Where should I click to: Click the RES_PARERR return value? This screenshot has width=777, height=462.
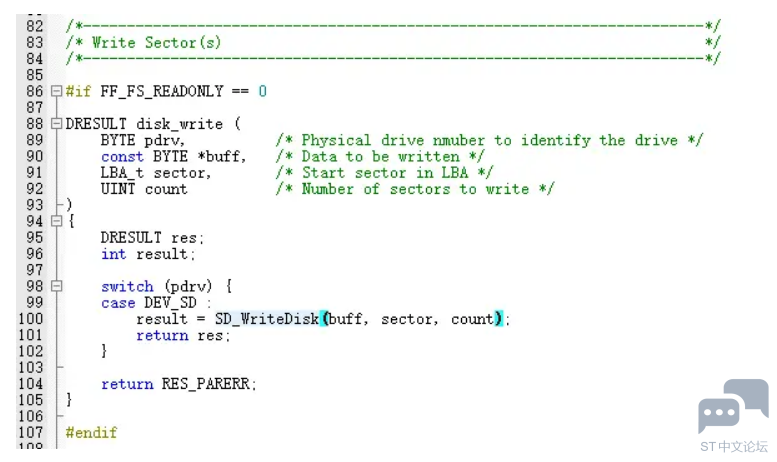pos(206,384)
